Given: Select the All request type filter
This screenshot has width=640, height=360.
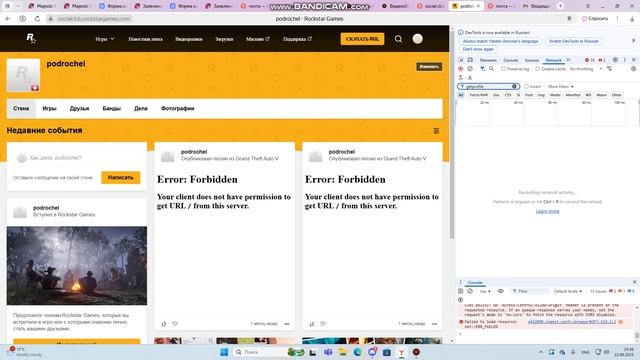Looking at the screenshot, I should click(x=461, y=95).
